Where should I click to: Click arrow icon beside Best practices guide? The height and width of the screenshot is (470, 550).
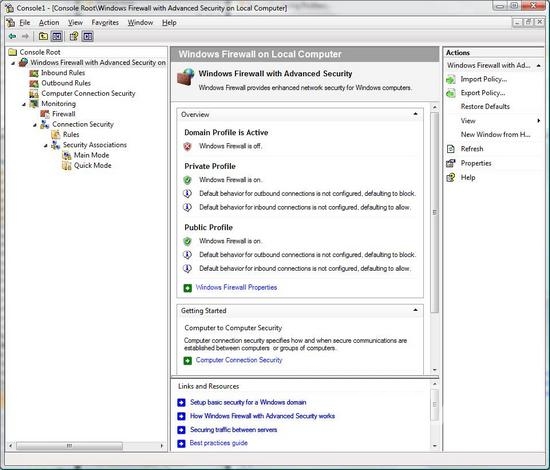(181, 444)
